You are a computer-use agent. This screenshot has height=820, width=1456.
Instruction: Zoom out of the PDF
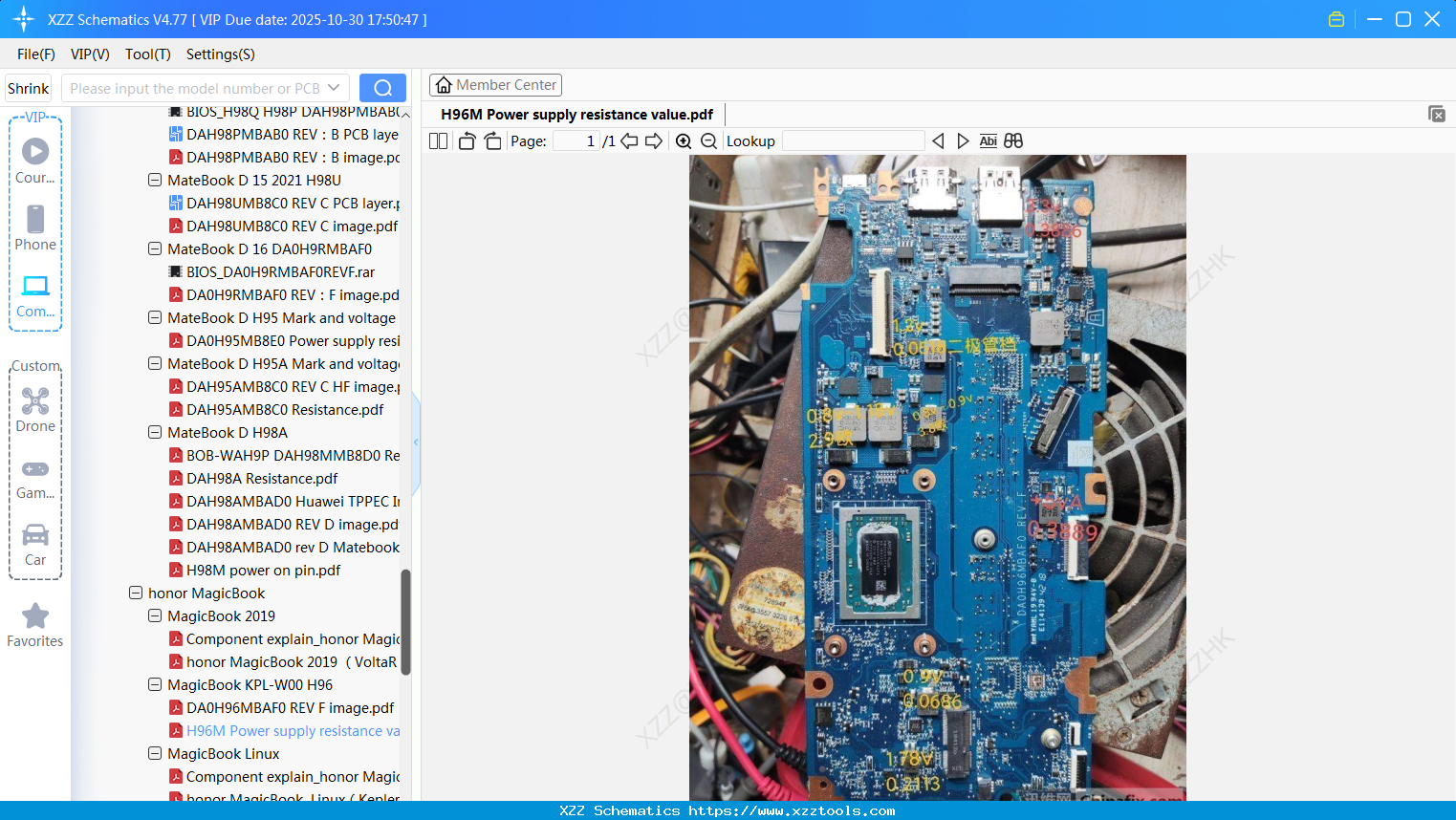click(708, 140)
